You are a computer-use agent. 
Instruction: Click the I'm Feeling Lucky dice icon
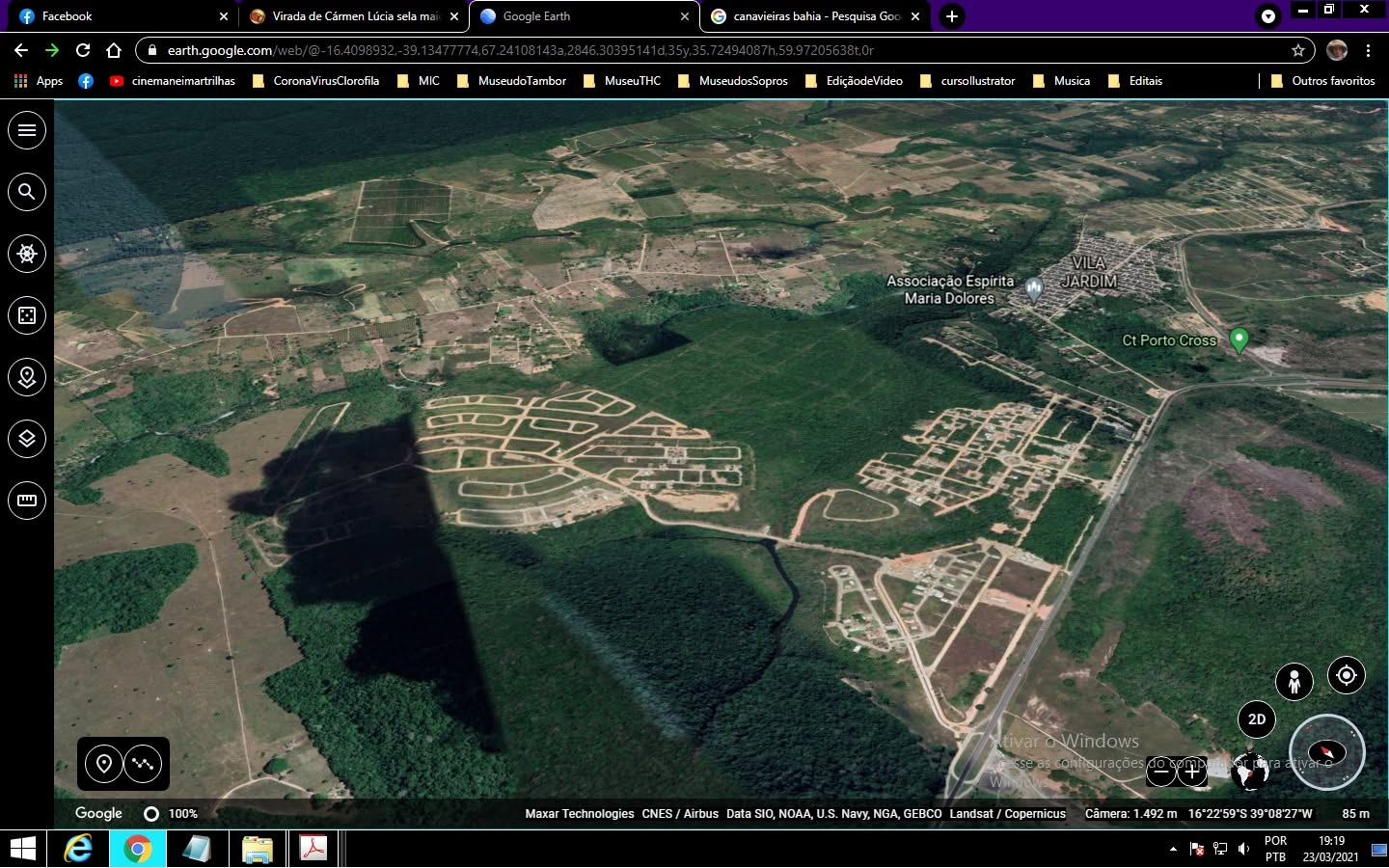click(x=27, y=315)
